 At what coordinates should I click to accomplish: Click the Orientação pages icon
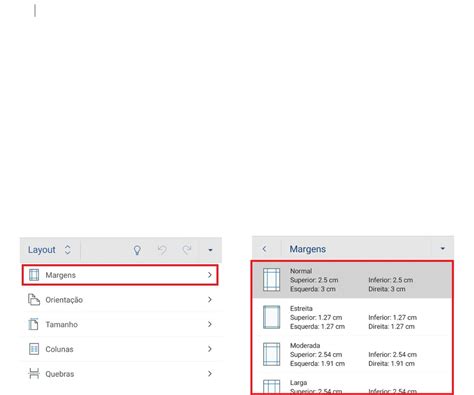(x=34, y=300)
